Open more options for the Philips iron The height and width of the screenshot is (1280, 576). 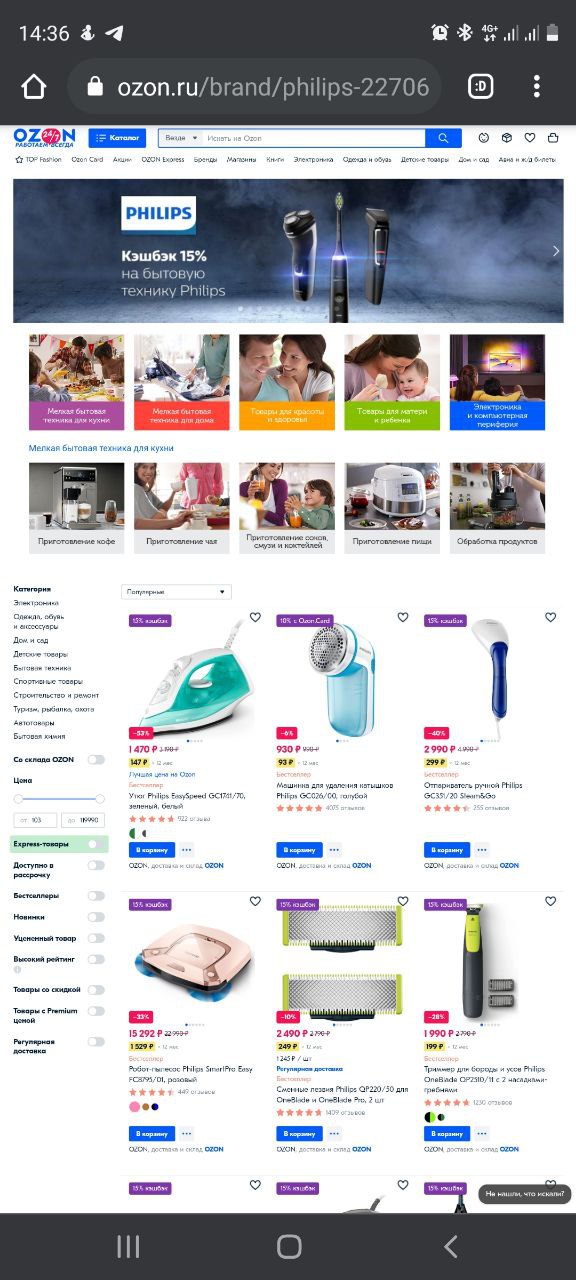tap(187, 849)
